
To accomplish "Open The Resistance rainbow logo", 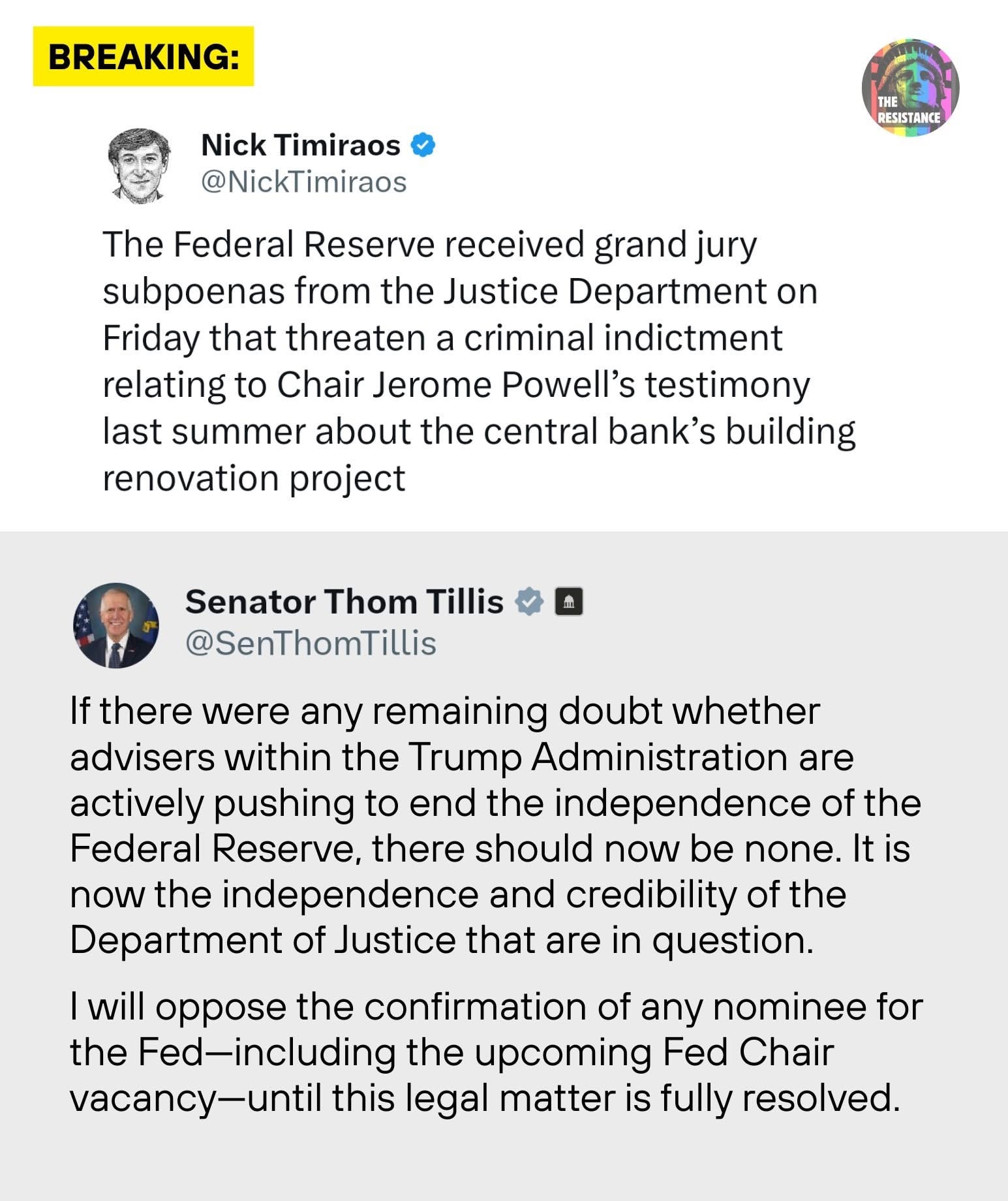I will point(910,87).
